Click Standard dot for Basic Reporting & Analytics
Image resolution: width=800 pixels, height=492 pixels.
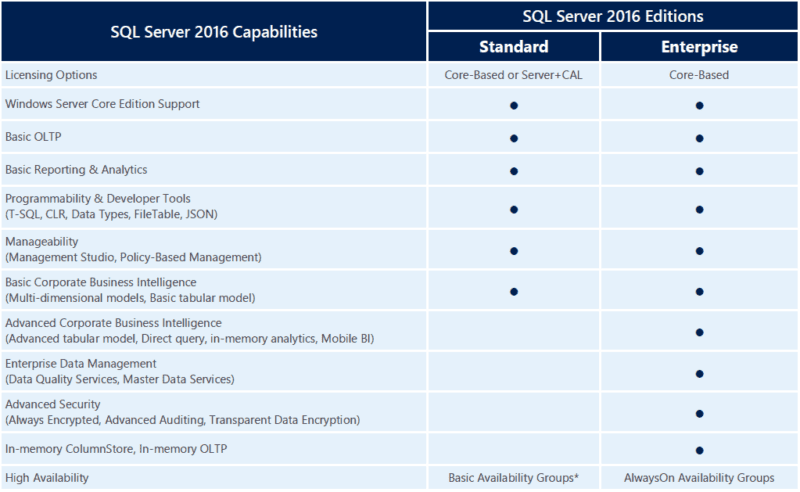tap(514, 171)
